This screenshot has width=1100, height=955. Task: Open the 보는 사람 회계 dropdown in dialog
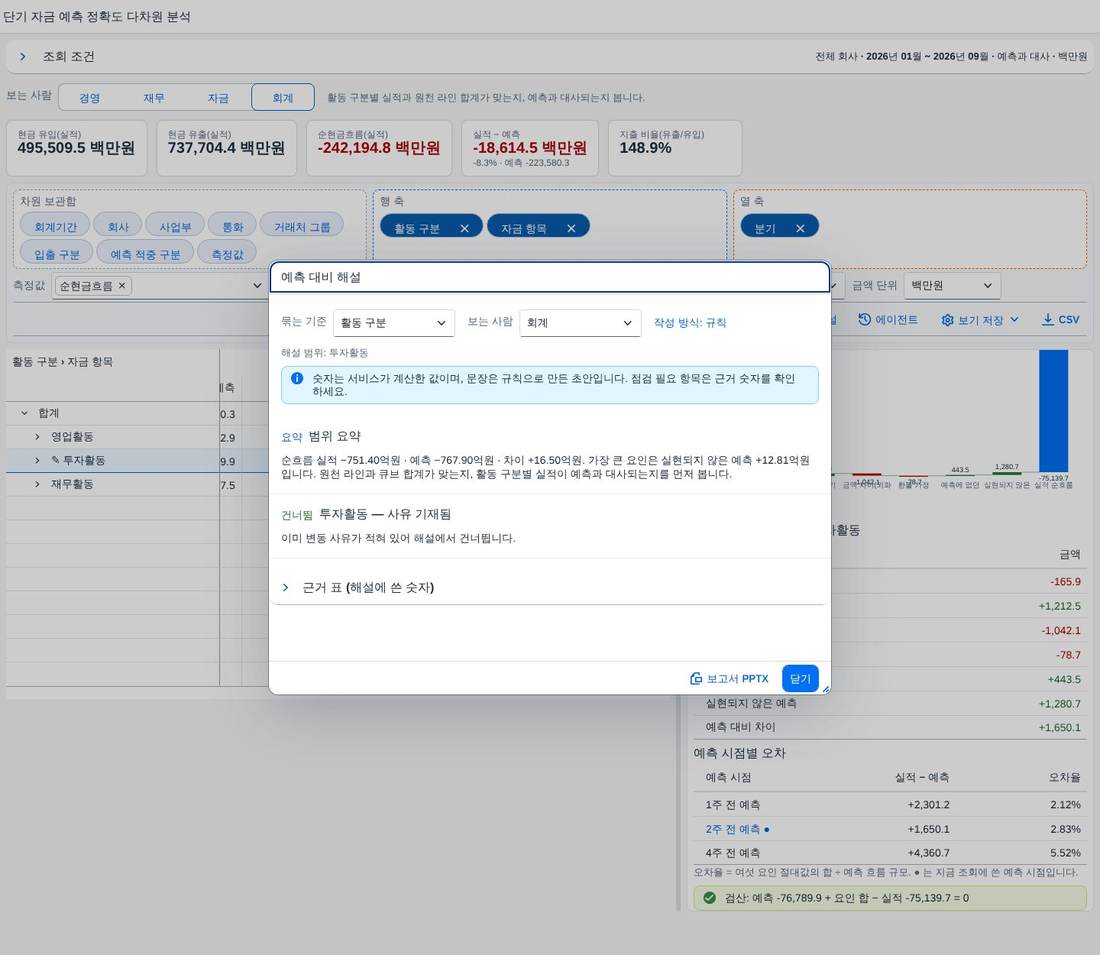pyautogui.click(x=580, y=323)
